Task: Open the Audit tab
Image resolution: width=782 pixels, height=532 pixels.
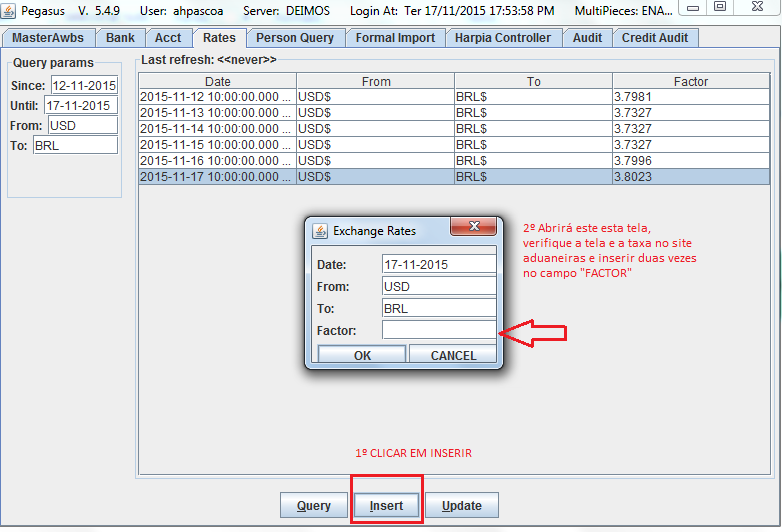Action: pos(587,38)
